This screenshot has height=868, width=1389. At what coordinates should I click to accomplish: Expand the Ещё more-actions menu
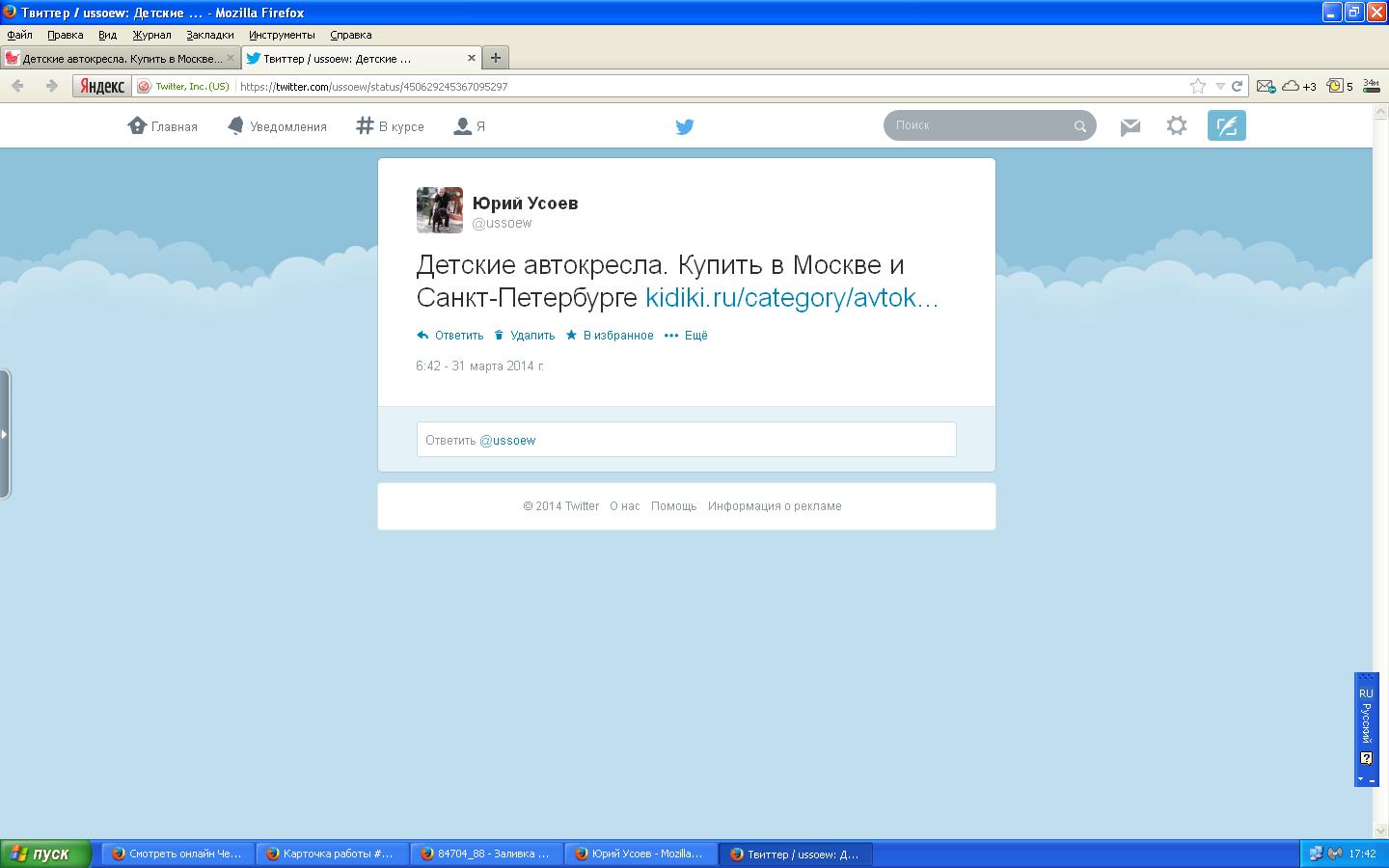point(686,336)
